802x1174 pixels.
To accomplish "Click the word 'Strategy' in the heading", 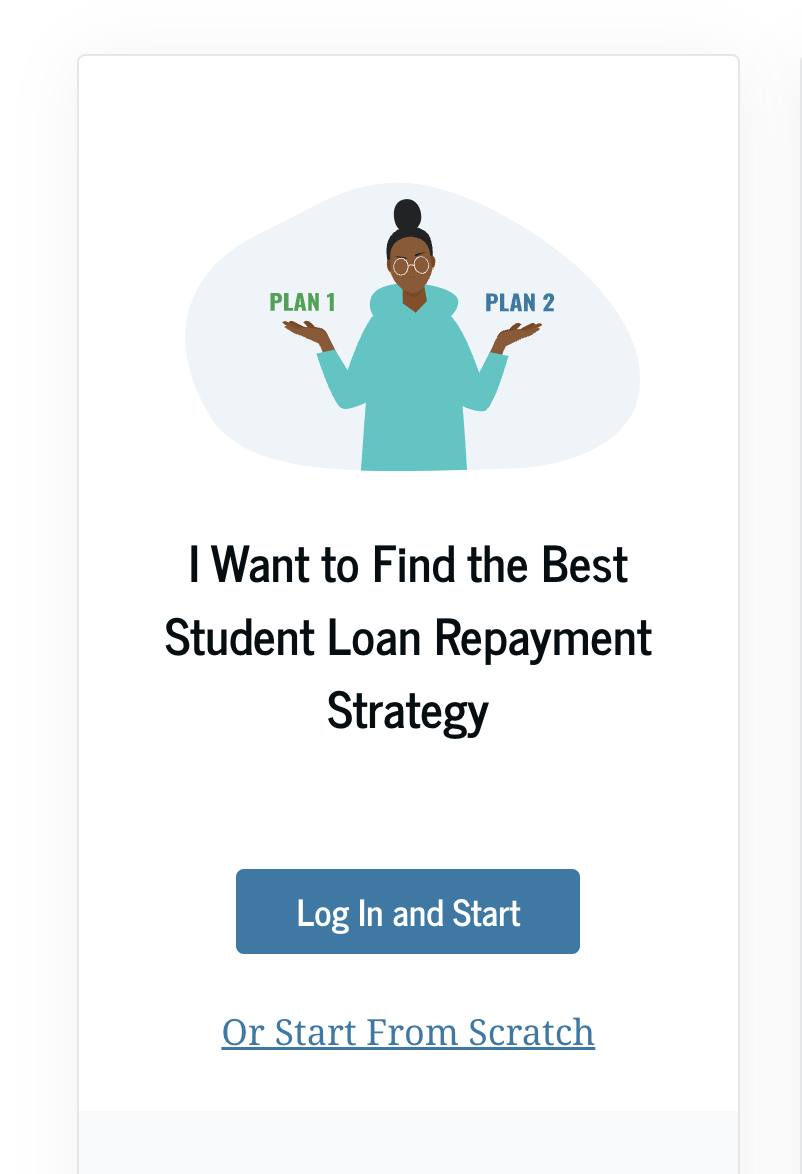I will point(408,711).
